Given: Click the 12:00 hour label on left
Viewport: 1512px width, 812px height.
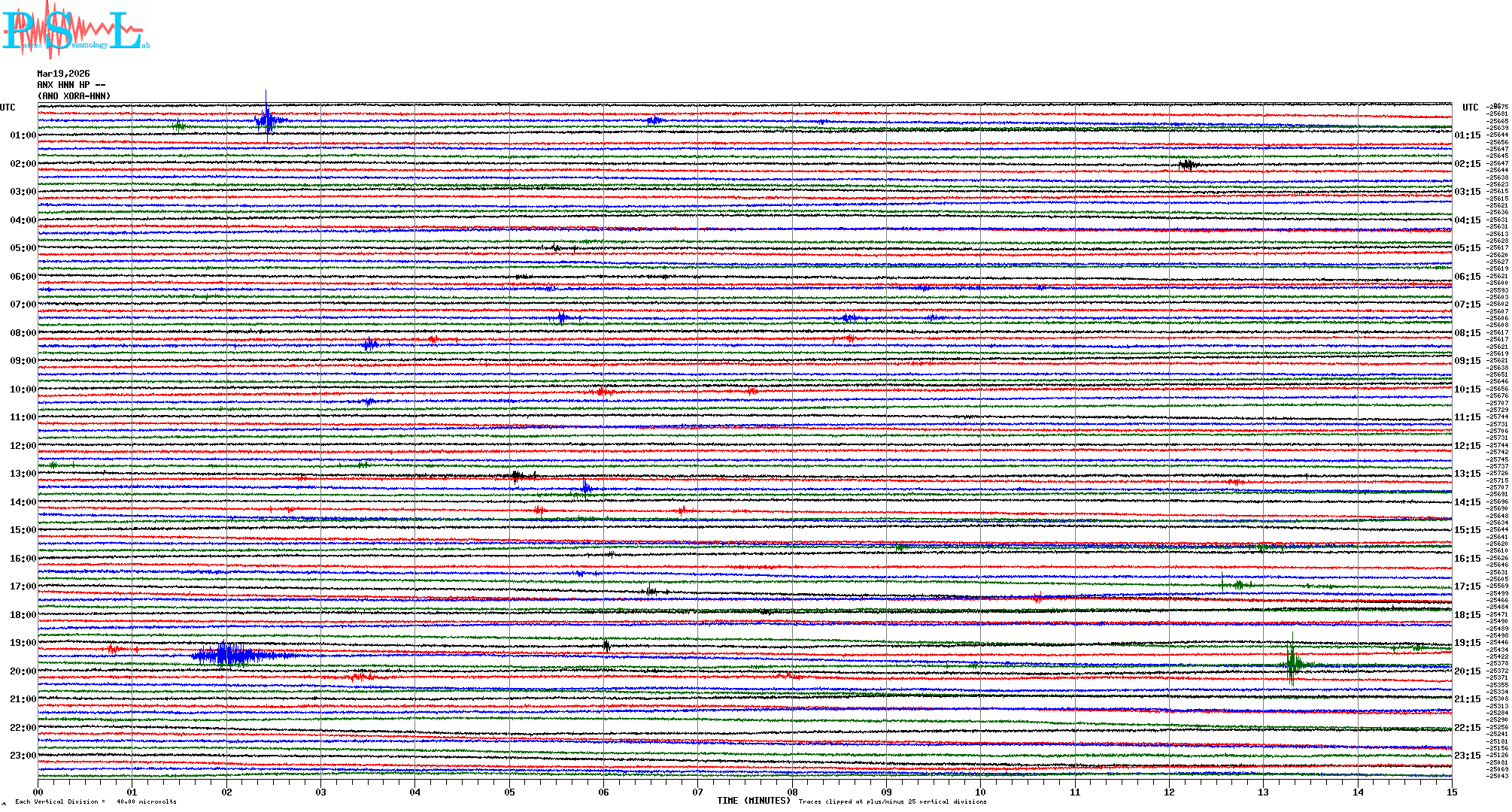Looking at the screenshot, I should coord(23,446).
